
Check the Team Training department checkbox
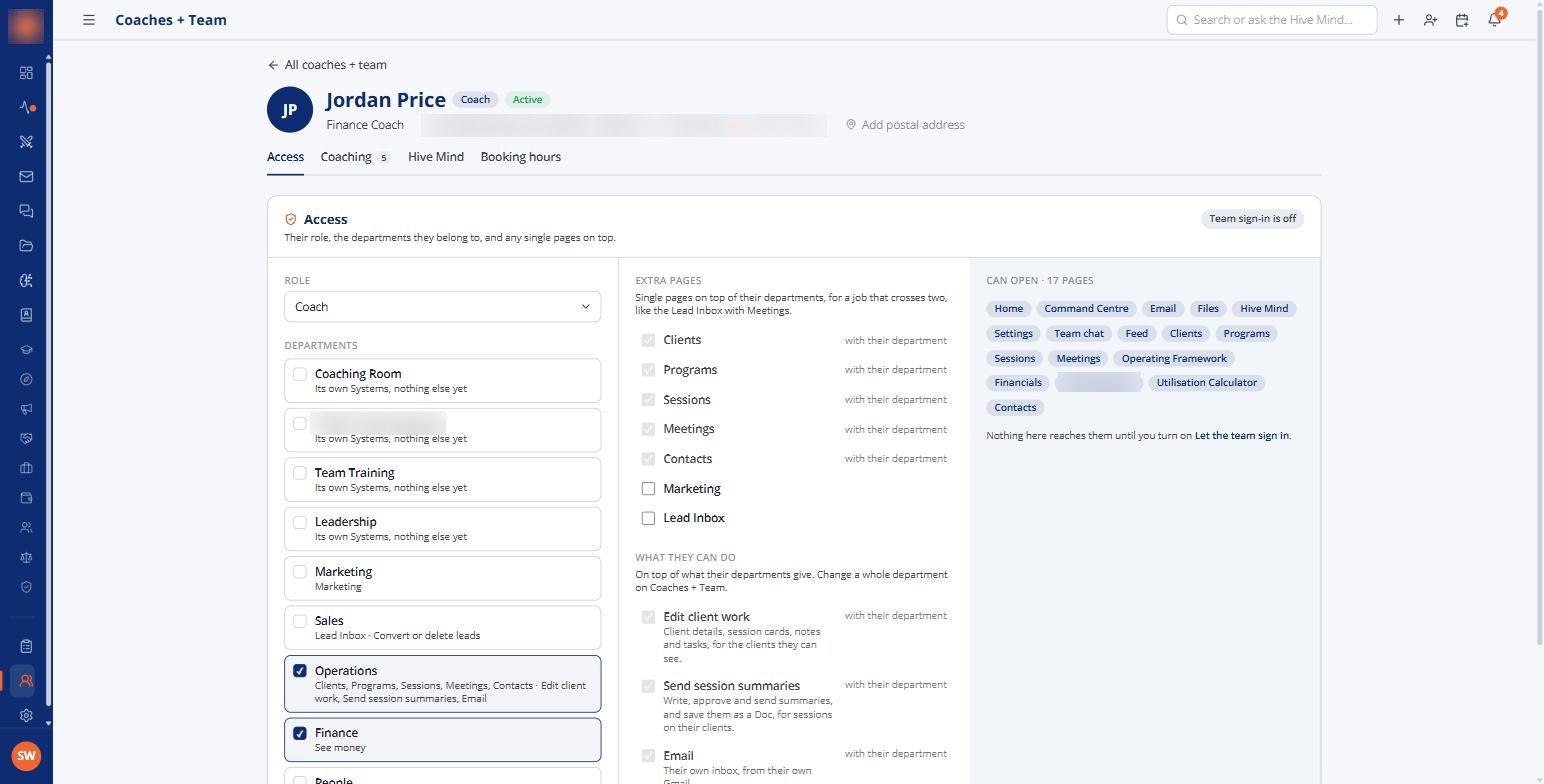click(300, 473)
